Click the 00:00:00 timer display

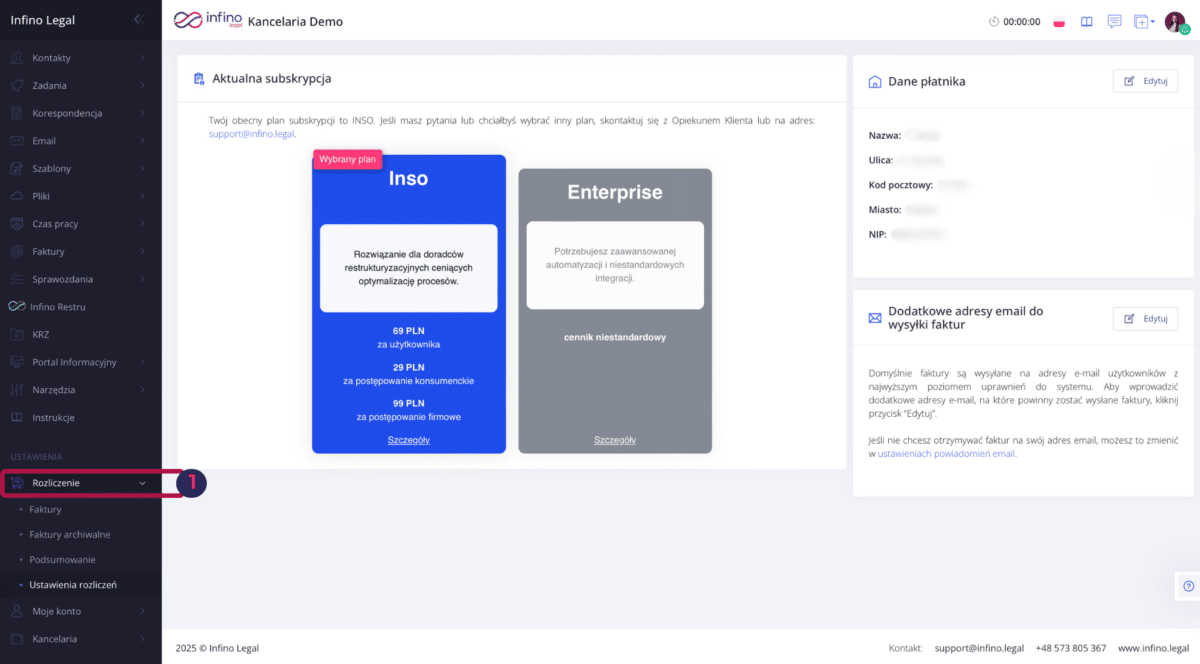1022,22
